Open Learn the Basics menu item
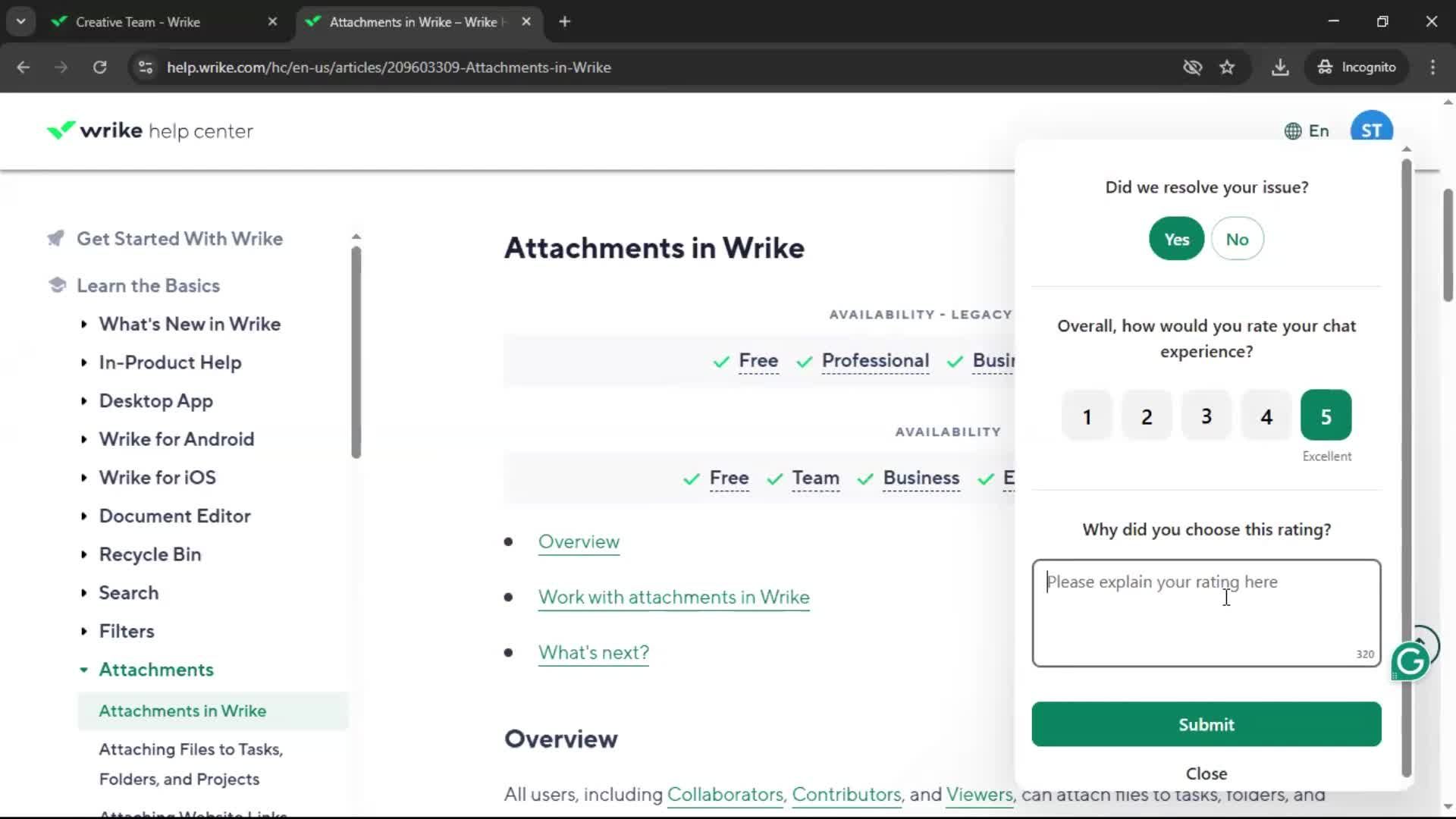 tap(148, 285)
